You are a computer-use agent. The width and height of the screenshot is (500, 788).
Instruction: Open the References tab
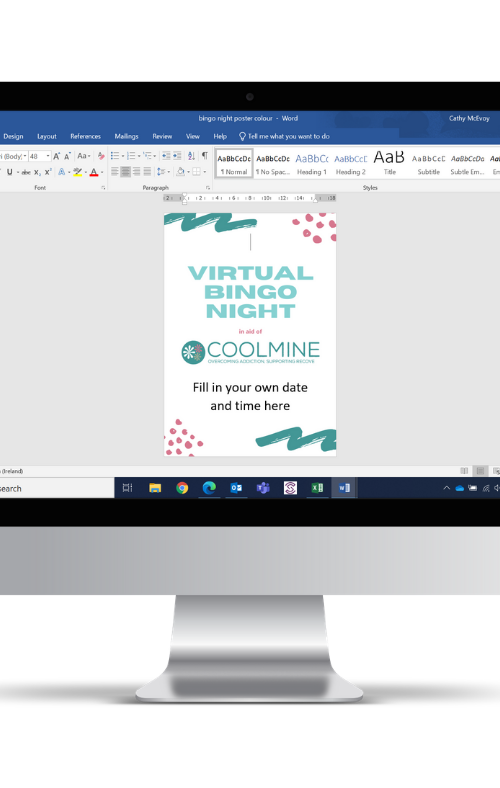[85, 136]
